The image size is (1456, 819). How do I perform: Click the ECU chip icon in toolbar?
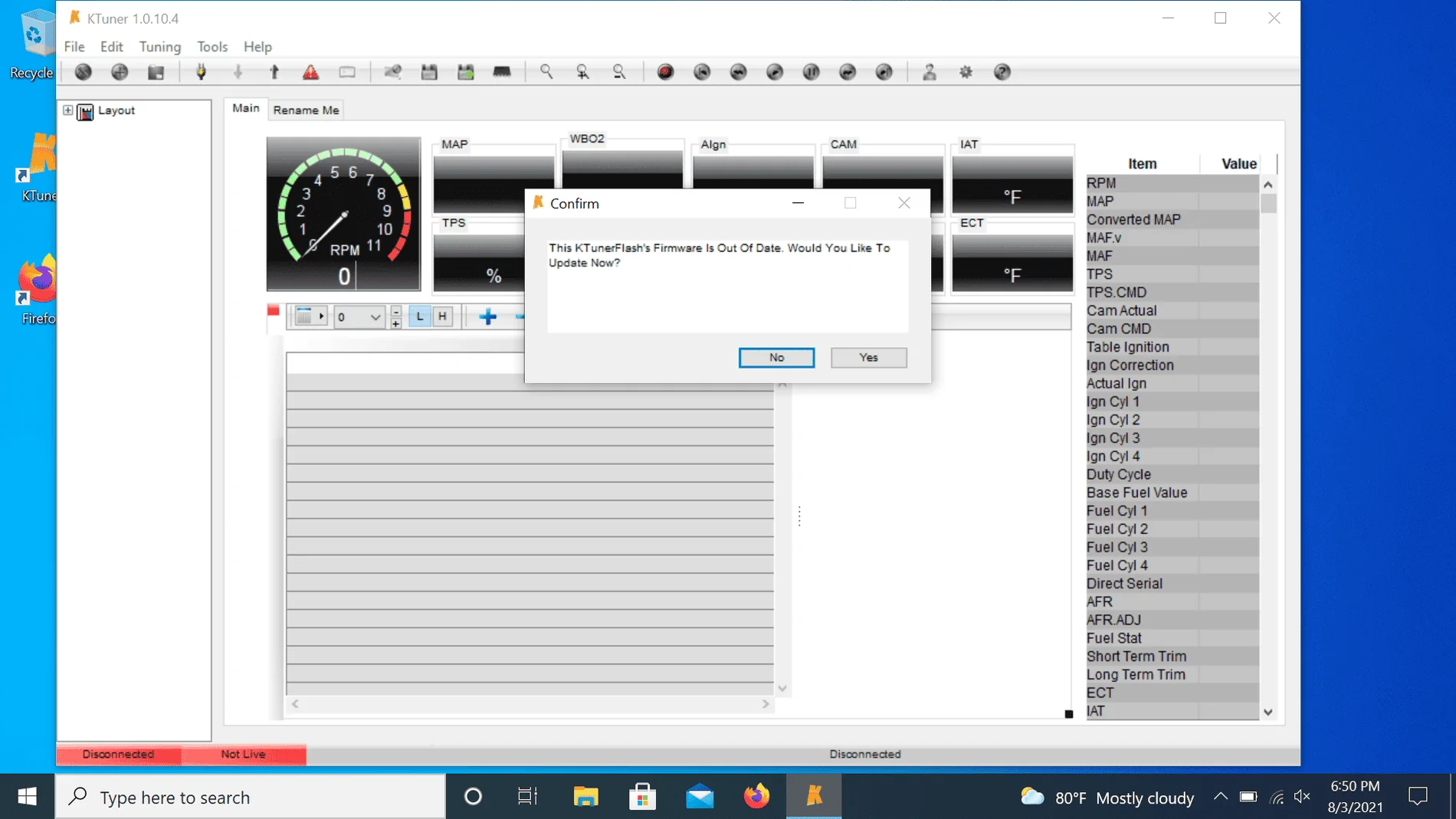pyautogui.click(x=502, y=72)
